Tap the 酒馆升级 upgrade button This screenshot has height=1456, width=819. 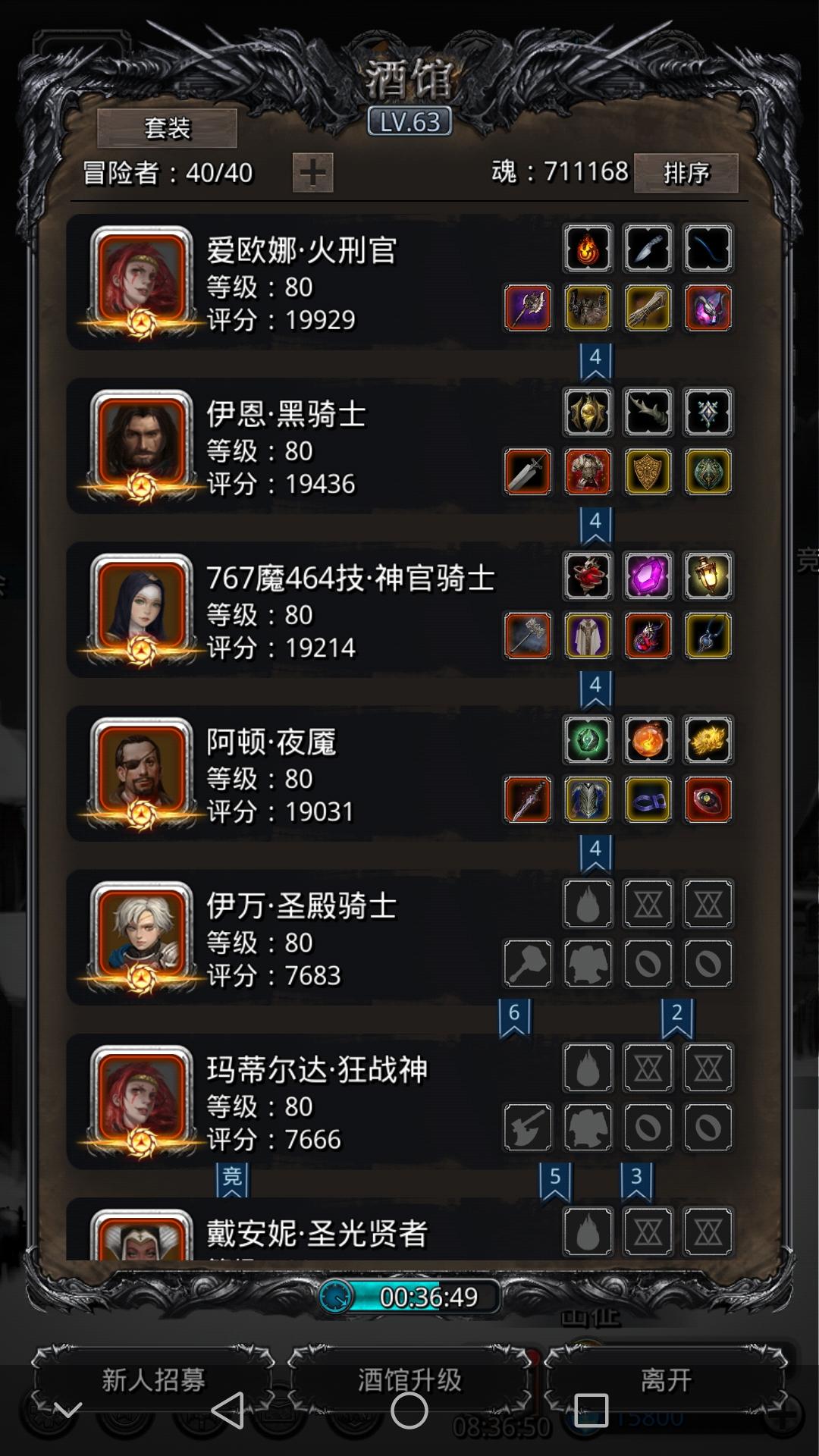[x=409, y=1379]
